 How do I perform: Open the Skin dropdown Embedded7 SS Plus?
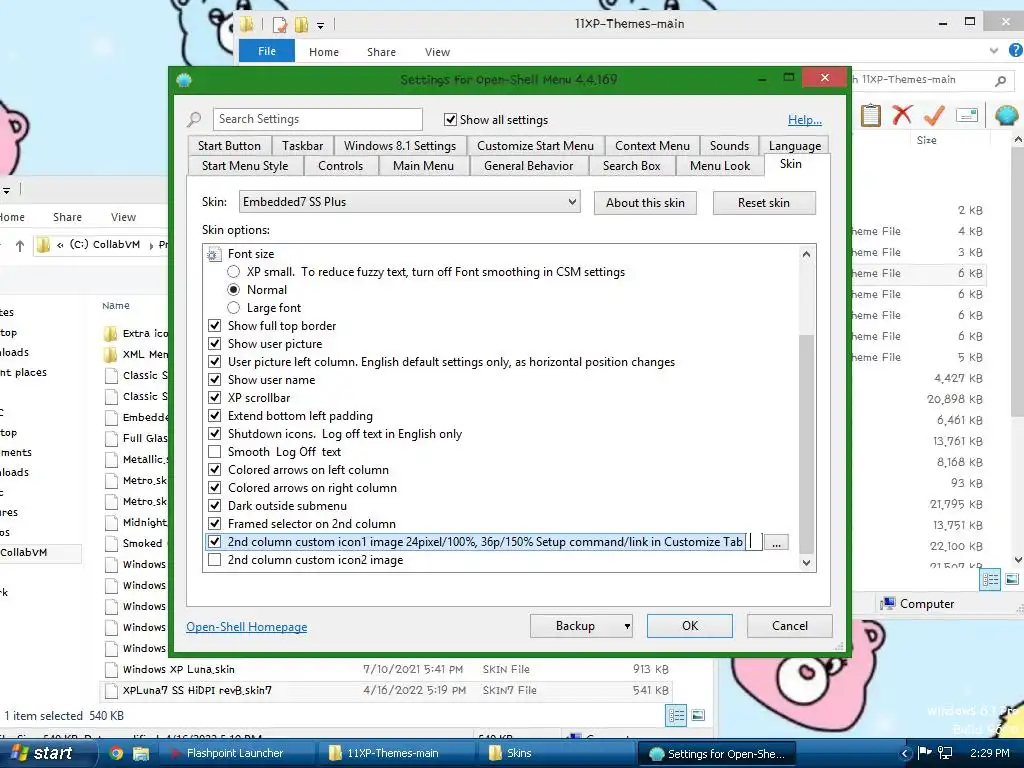(x=409, y=202)
